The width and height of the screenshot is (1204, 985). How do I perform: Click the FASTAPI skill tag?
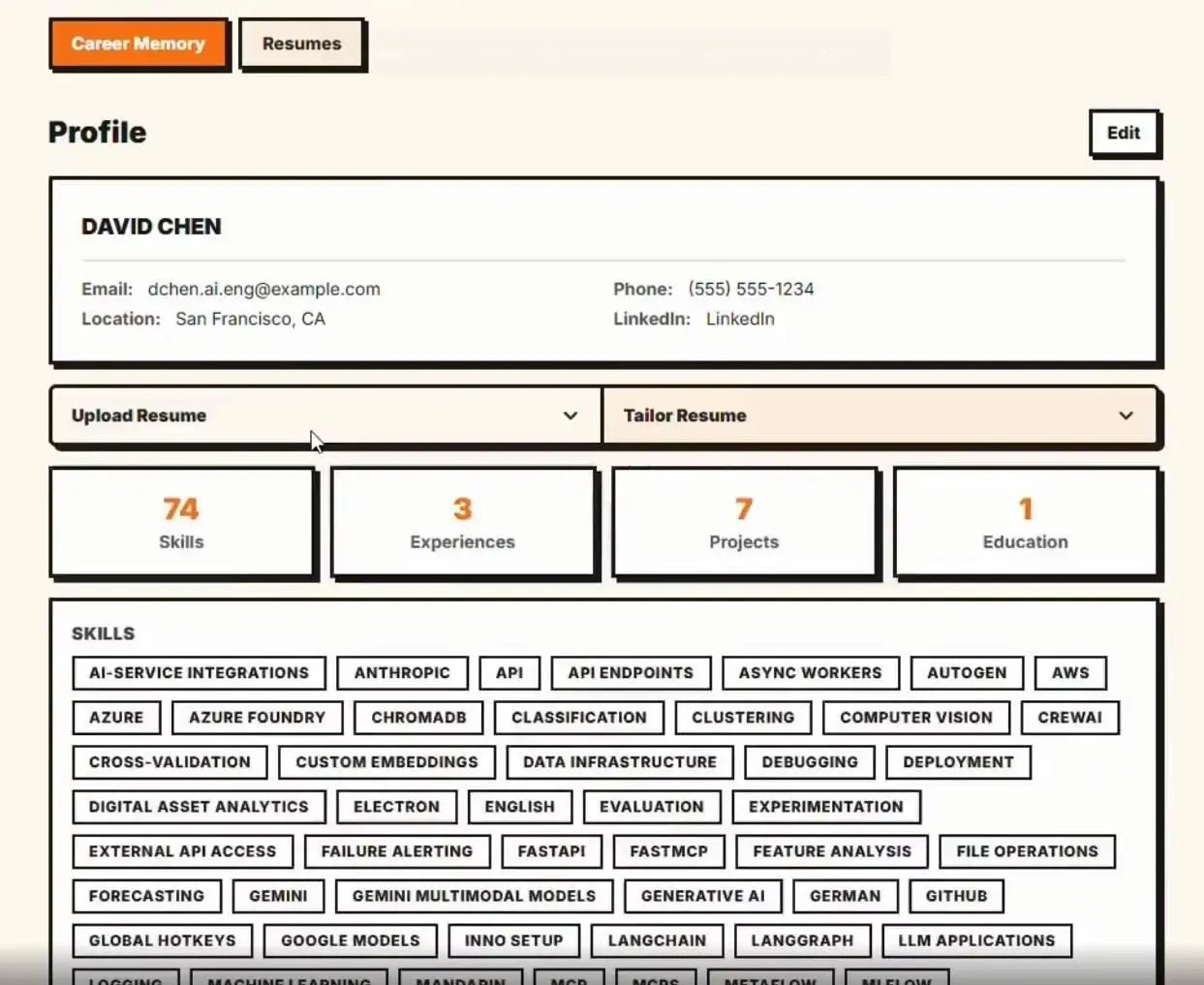pyautogui.click(x=551, y=851)
